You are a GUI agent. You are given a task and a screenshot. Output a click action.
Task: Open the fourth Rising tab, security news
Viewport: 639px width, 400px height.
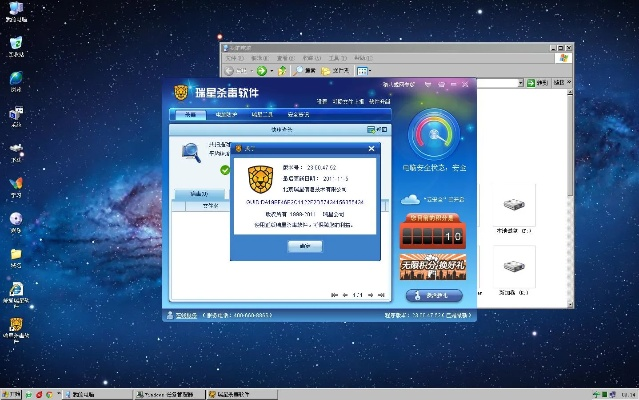298,114
